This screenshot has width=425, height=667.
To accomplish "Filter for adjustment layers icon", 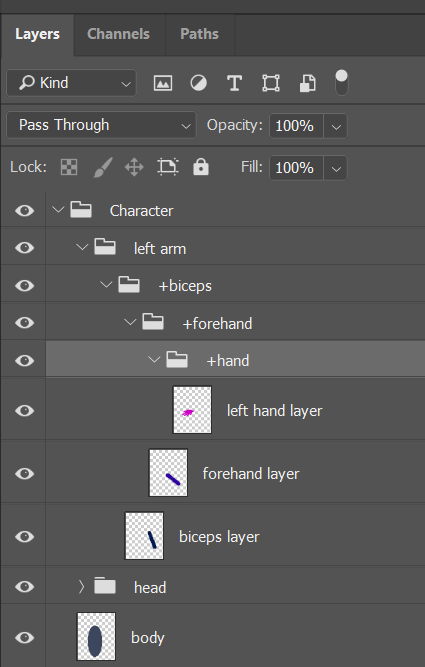I will click(198, 83).
